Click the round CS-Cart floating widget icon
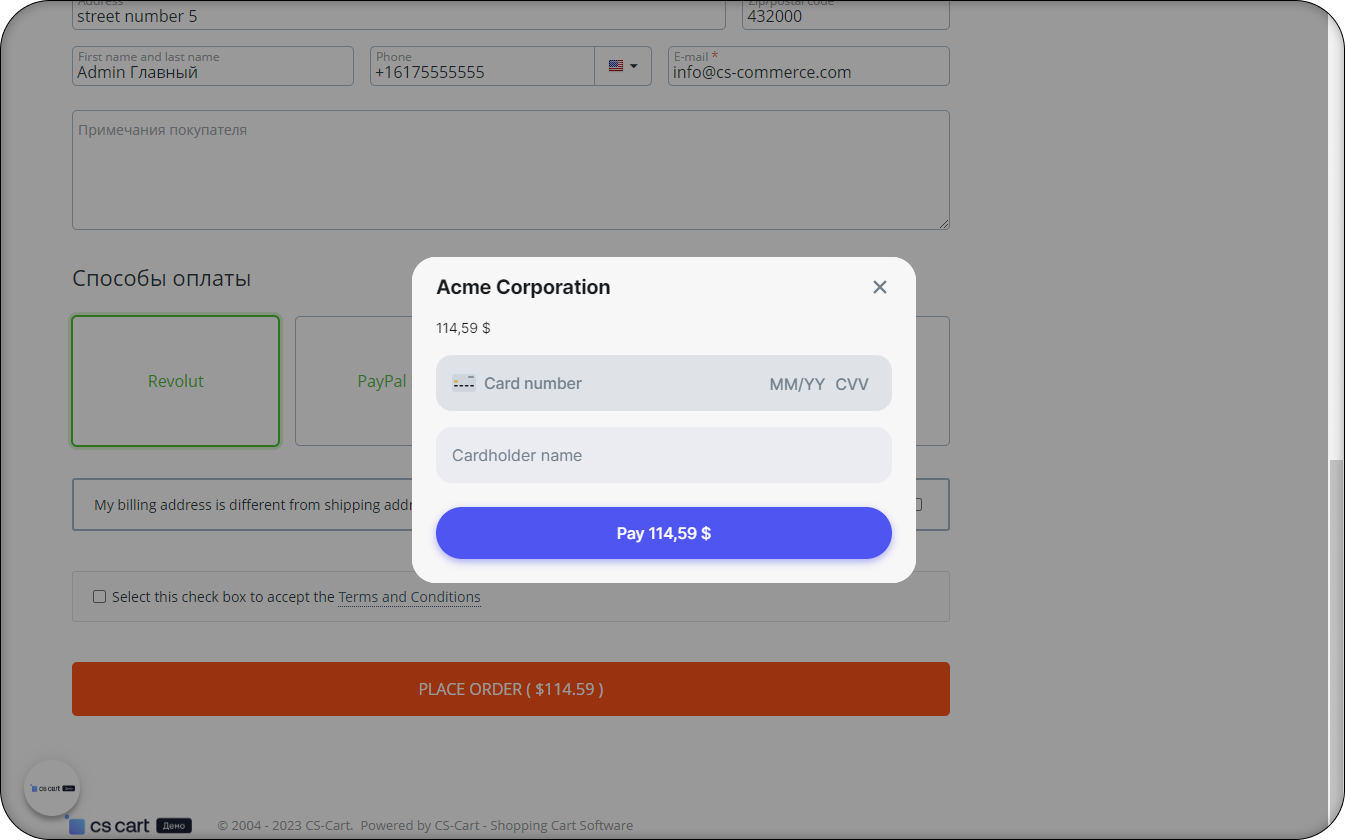Image resolution: width=1345 pixels, height=840 pixels. tap(52, 788)
